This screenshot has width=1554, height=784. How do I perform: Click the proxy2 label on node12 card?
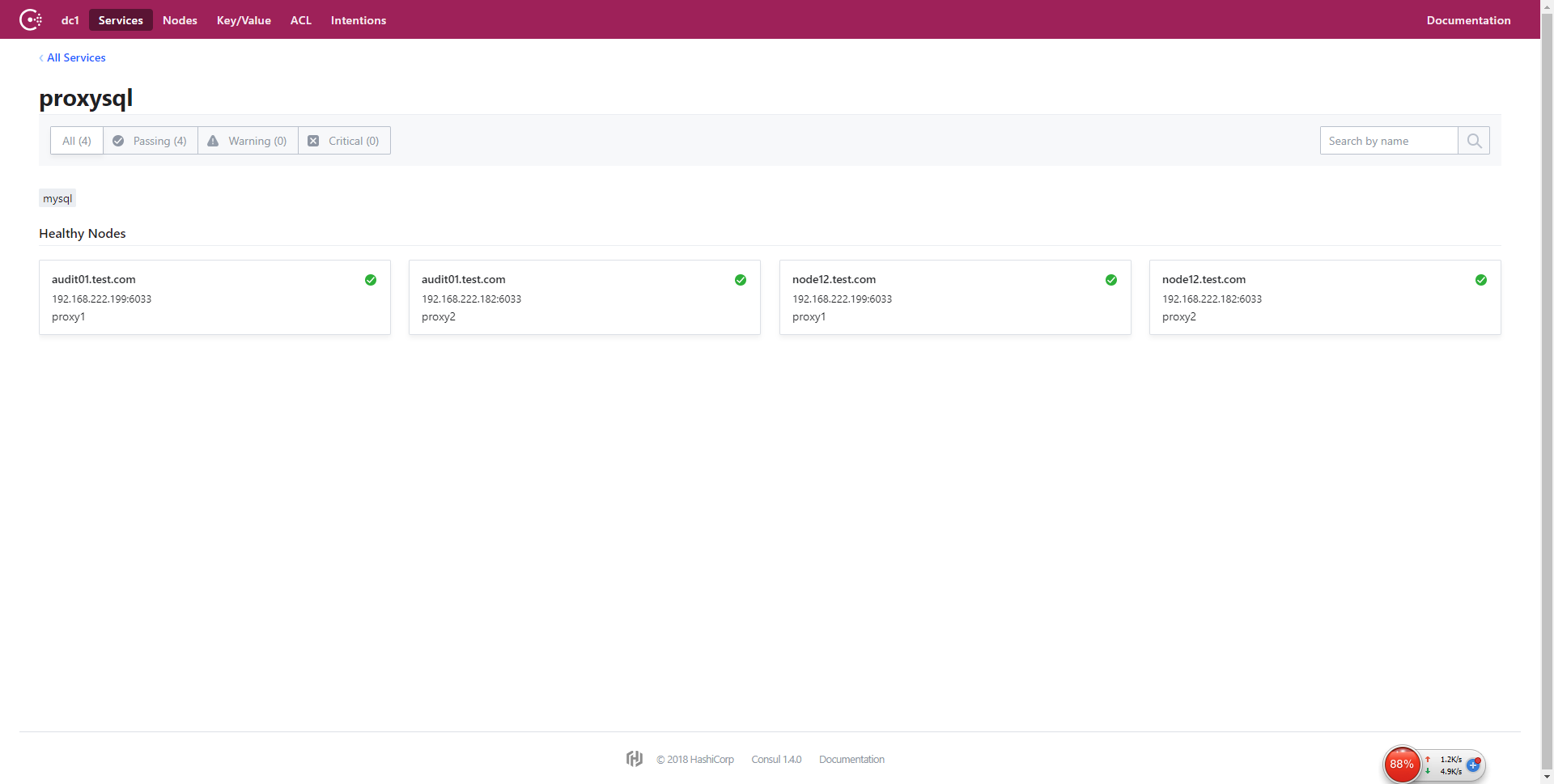(1179, 317)
